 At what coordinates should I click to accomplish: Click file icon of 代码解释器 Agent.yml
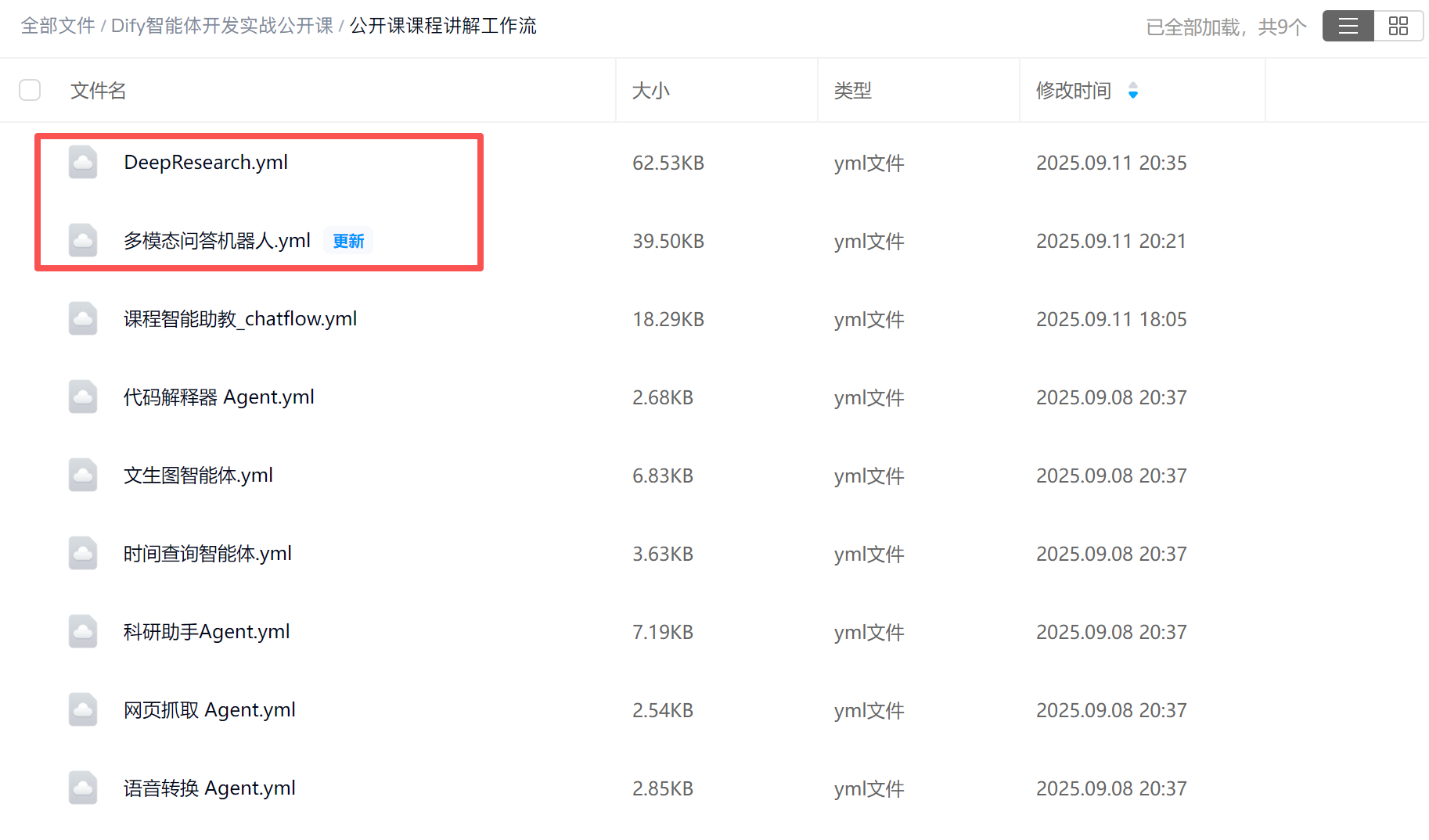pos(83,397)
